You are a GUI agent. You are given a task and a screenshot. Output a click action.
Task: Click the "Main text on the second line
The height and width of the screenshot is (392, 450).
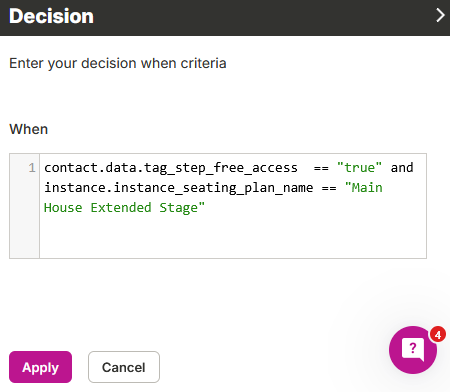364,188
